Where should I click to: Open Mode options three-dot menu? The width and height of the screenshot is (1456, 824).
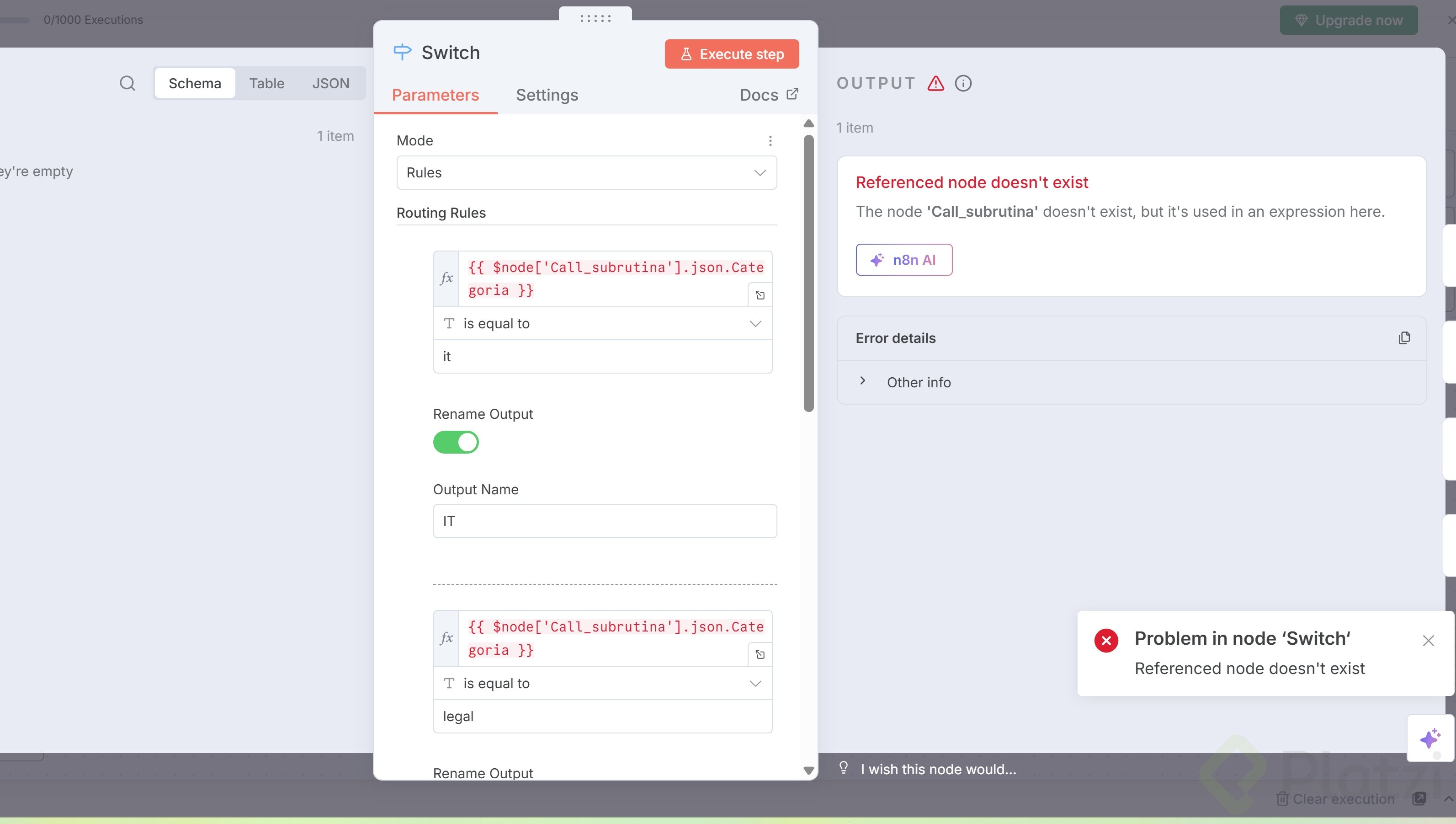770,140
